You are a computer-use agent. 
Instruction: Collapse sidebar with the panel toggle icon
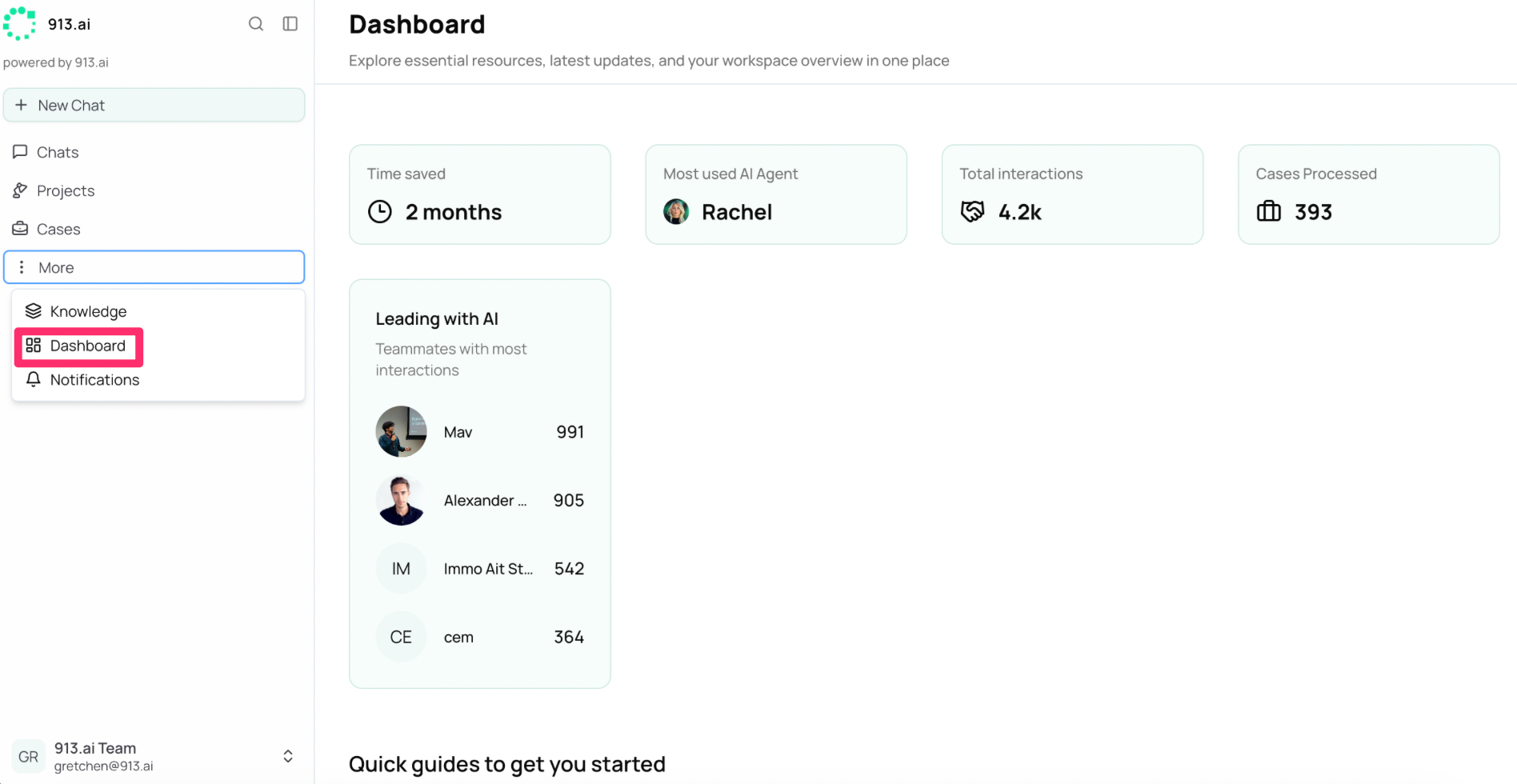point(290,24)
